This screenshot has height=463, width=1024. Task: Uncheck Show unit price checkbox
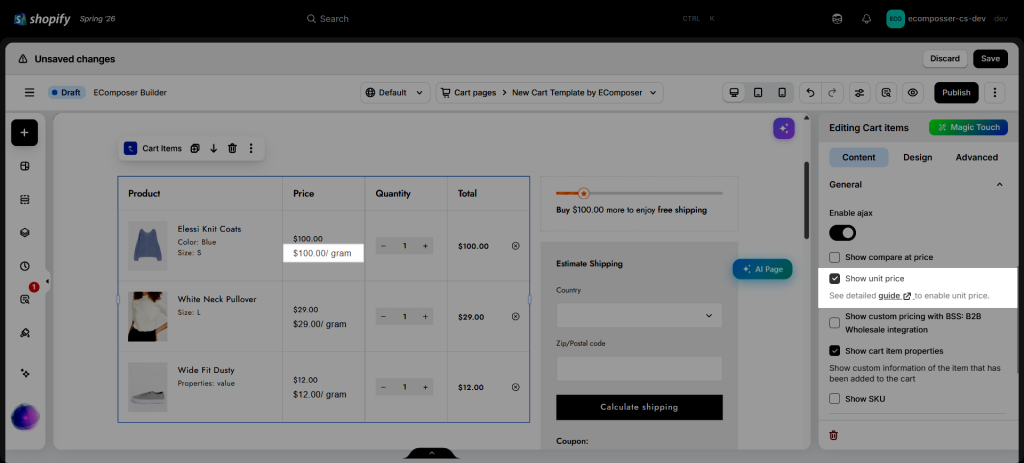click(835, 279)
